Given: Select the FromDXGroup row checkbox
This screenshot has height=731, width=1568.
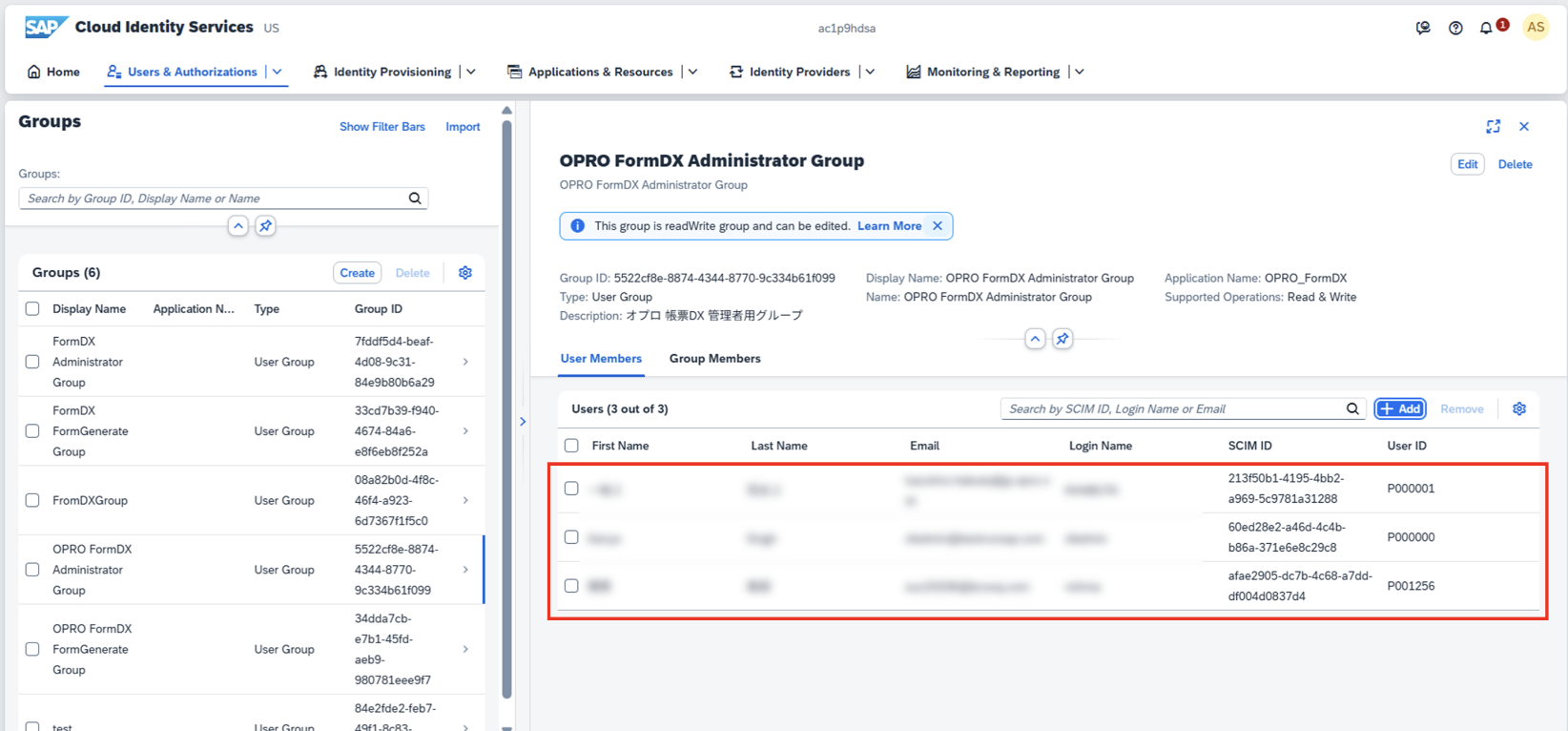Looking at the screenshot, I should tap(32, 500).
